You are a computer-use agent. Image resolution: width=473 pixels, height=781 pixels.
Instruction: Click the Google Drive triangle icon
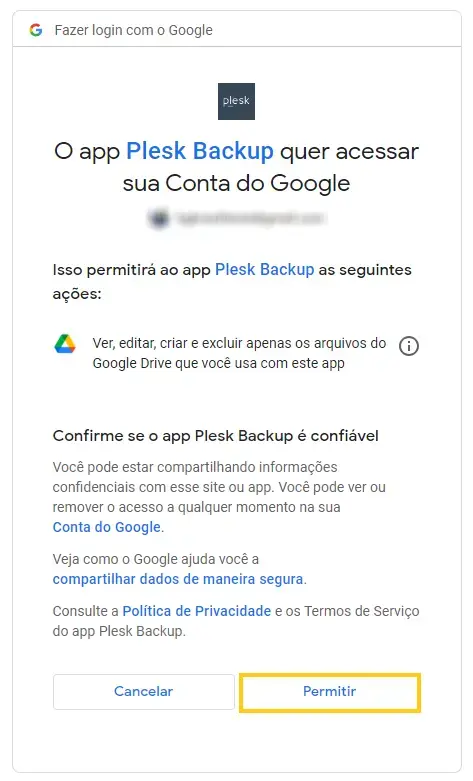pos(65,344)
